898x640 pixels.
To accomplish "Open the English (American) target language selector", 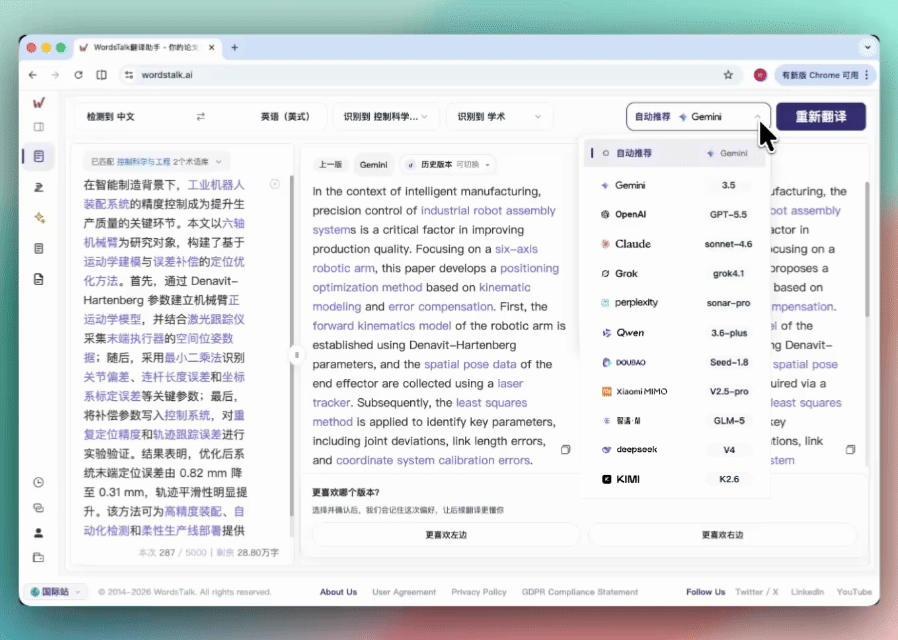I will 285,117.
